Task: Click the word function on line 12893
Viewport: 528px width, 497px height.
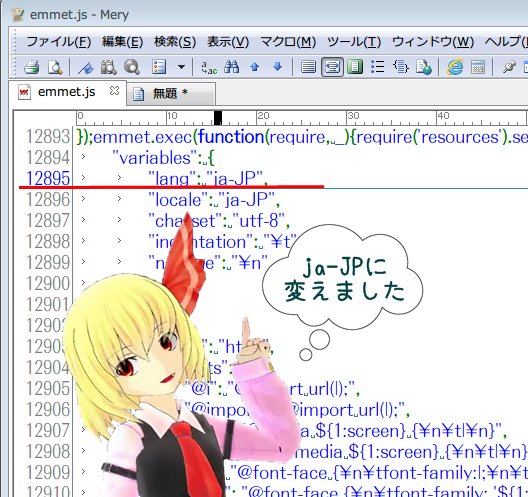Action: (231, 137)
